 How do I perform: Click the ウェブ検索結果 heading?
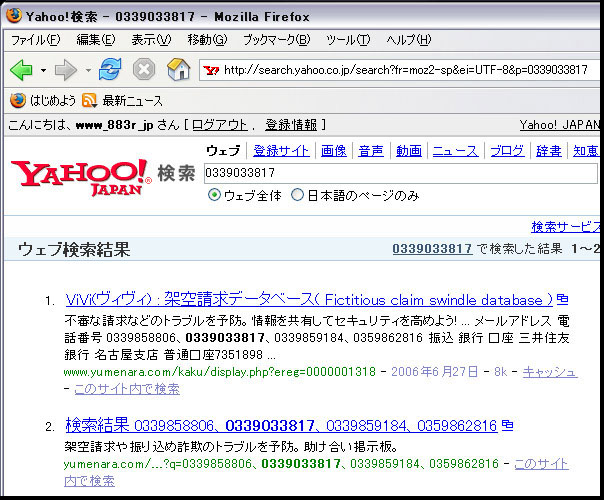pos(74,249)
